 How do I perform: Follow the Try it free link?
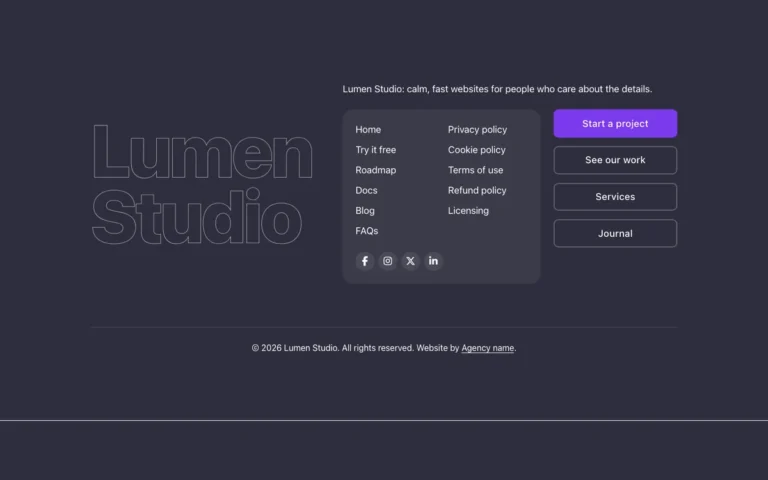pos(376,150)
